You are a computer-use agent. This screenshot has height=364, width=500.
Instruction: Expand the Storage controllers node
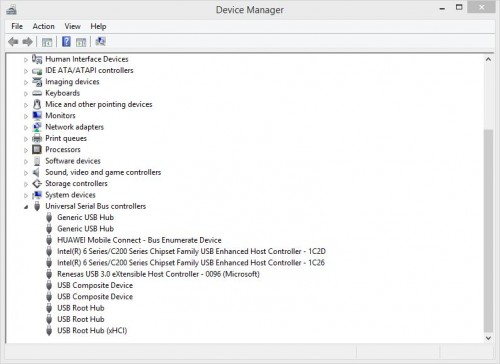pyautogui.click(x=26, y=185)
